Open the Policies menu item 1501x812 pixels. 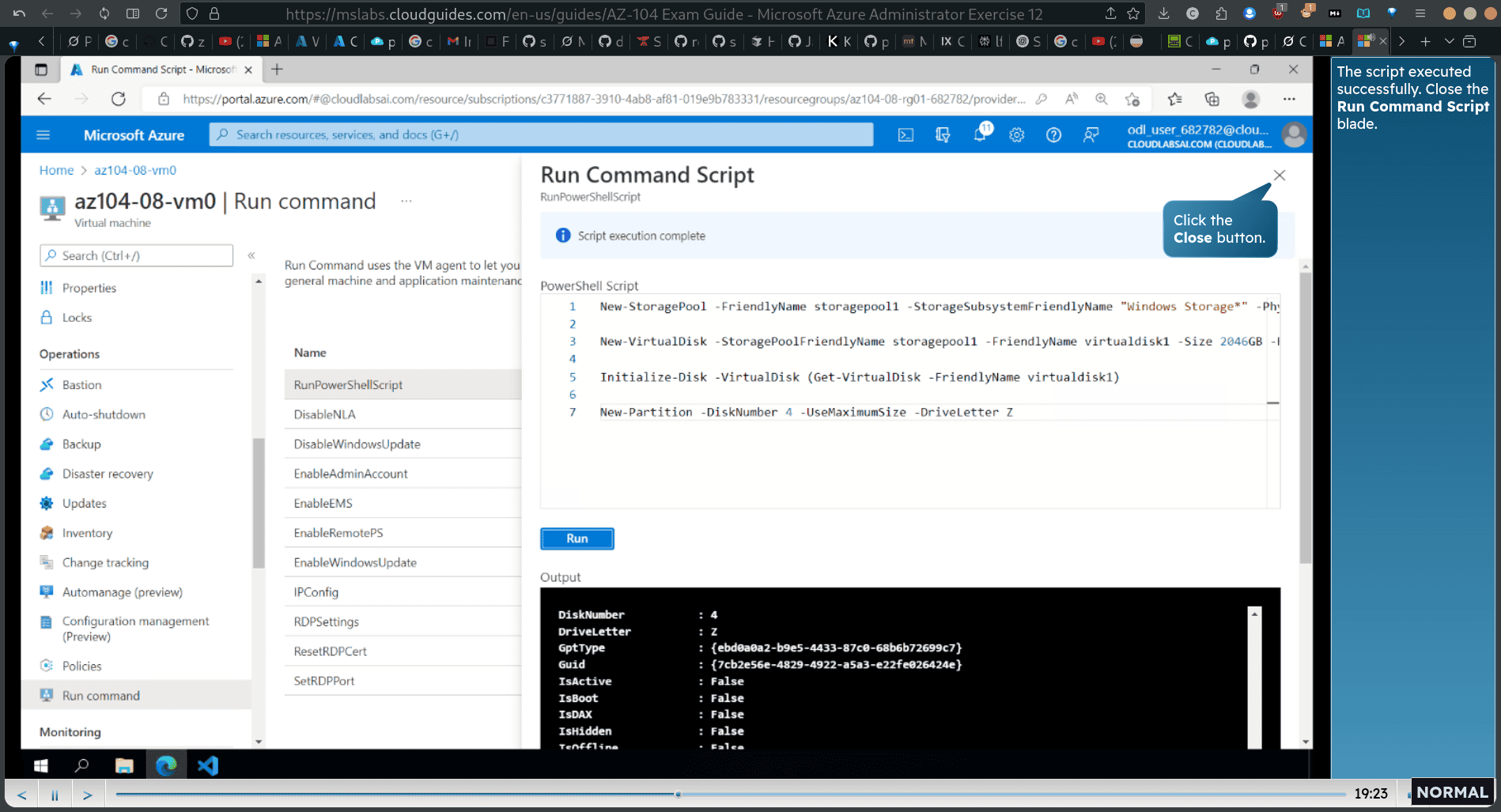coord(81,666)
